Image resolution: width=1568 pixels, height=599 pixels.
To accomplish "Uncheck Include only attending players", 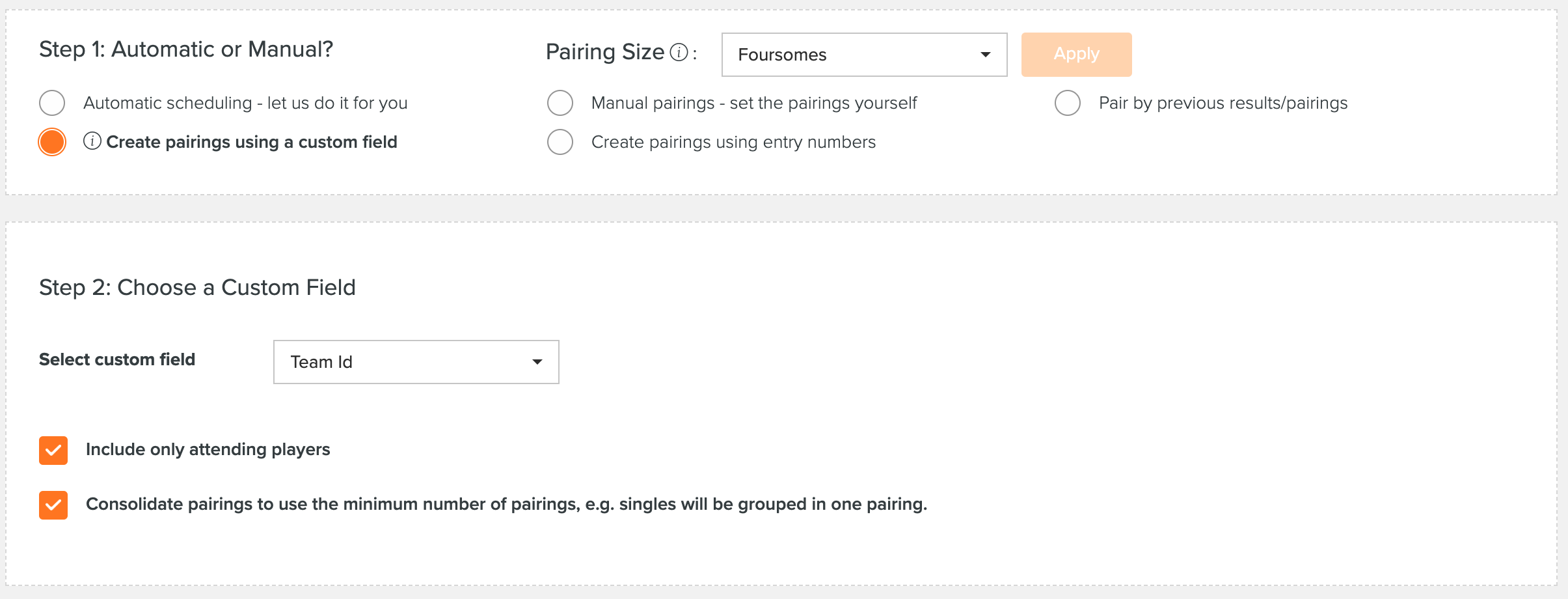I will click(53, 451).
